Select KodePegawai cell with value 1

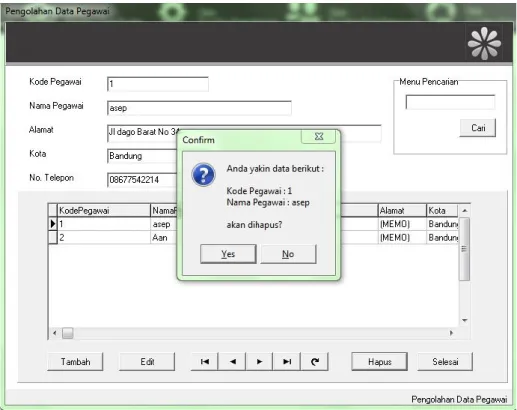[x=104, y=224]
